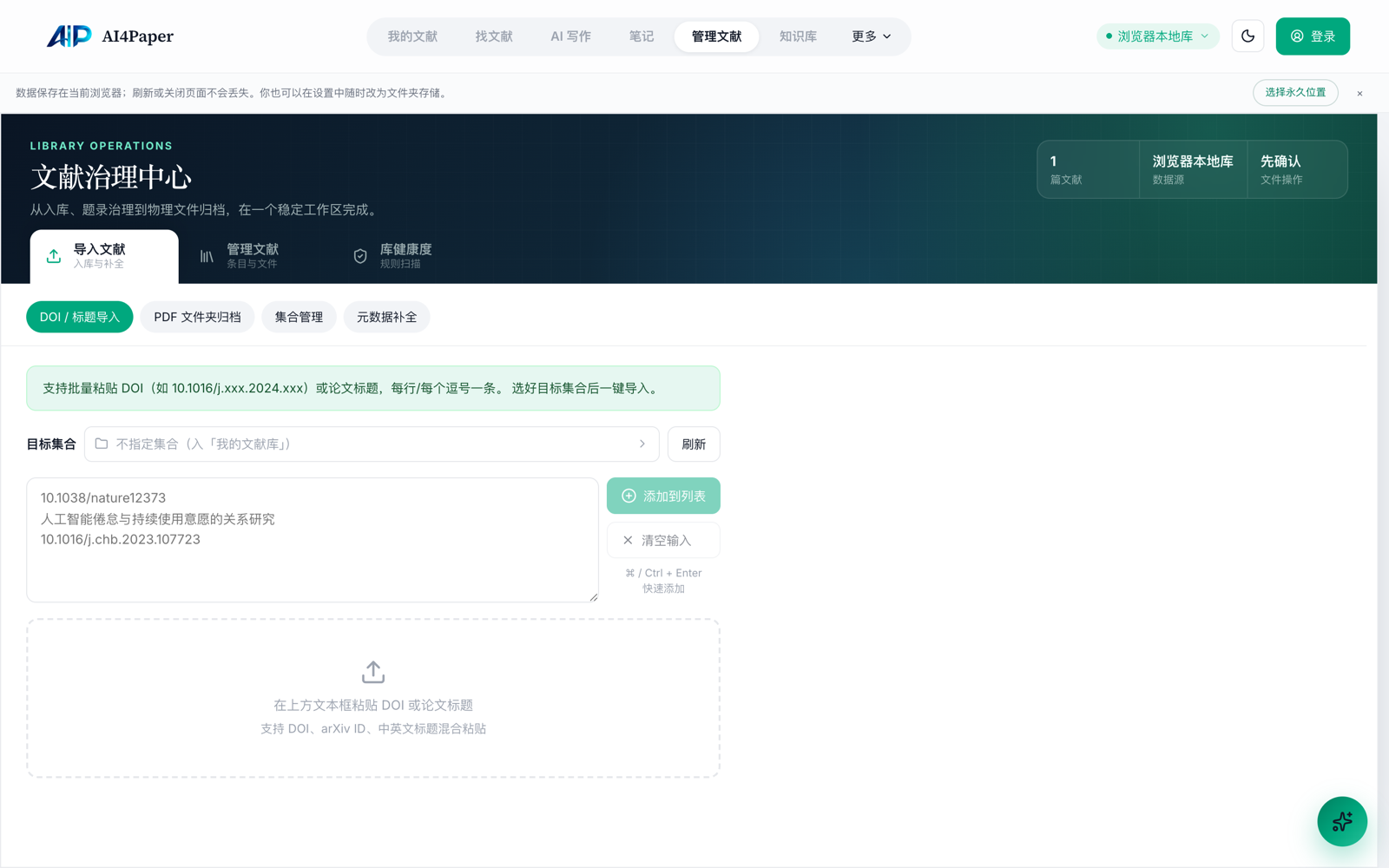Screen dimensions: 1389x868
Task: Click the shield icon of 库健康度
Action: coord(360,256)
